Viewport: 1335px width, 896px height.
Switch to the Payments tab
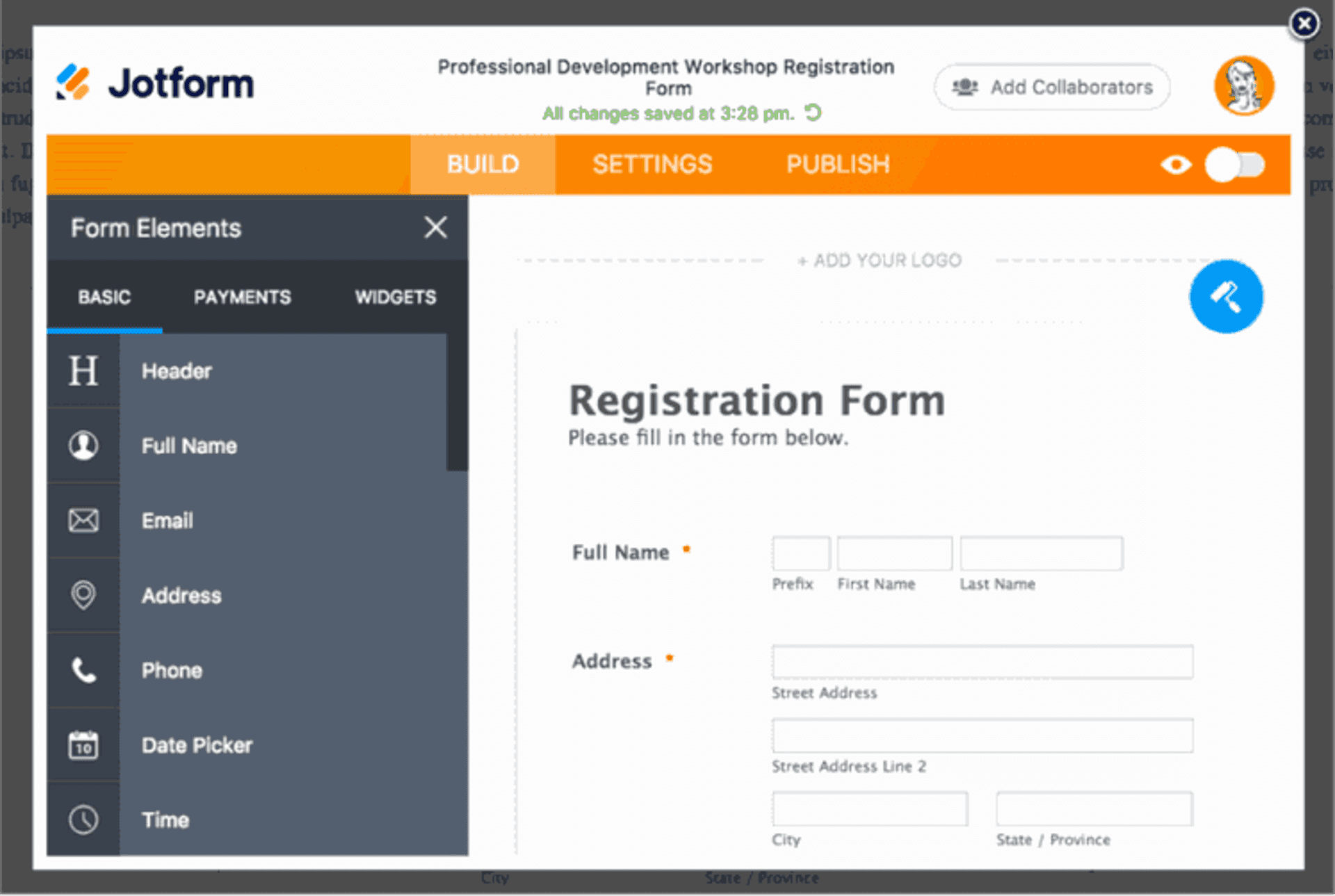[x=242, y=297]
